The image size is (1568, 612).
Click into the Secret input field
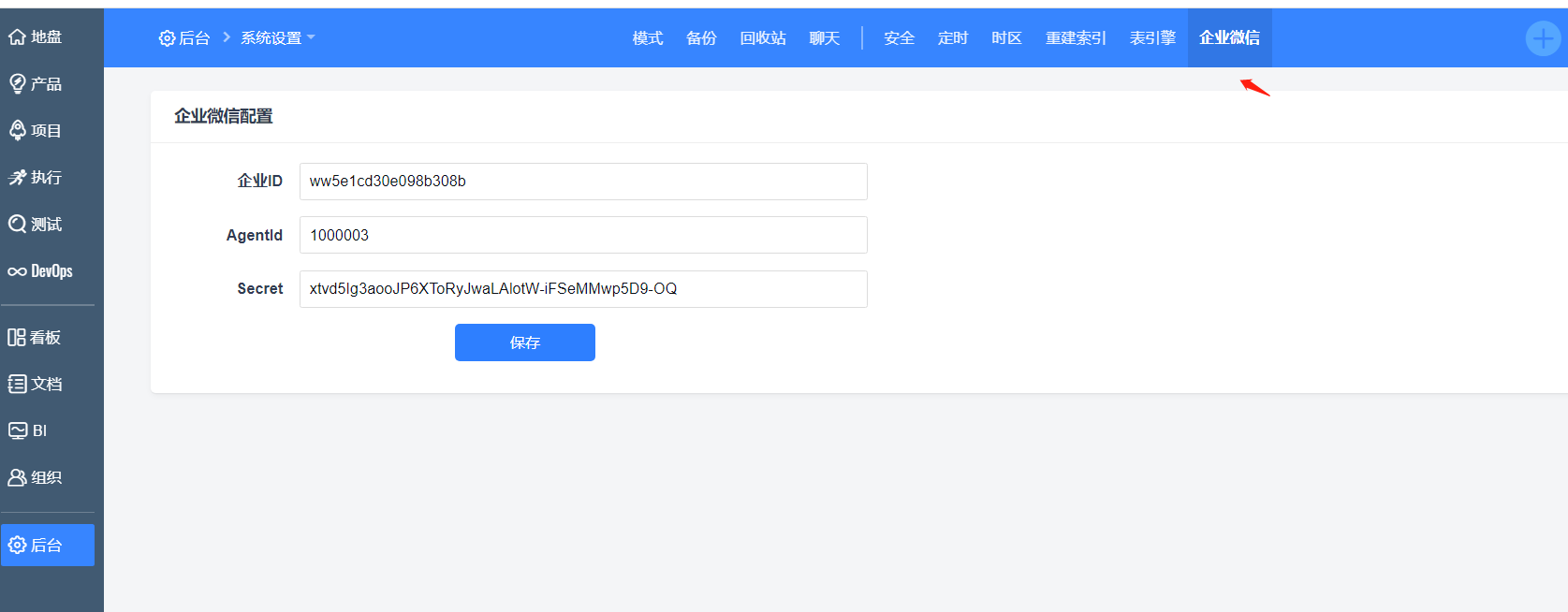pyautogui.click(x=583, y=289)
